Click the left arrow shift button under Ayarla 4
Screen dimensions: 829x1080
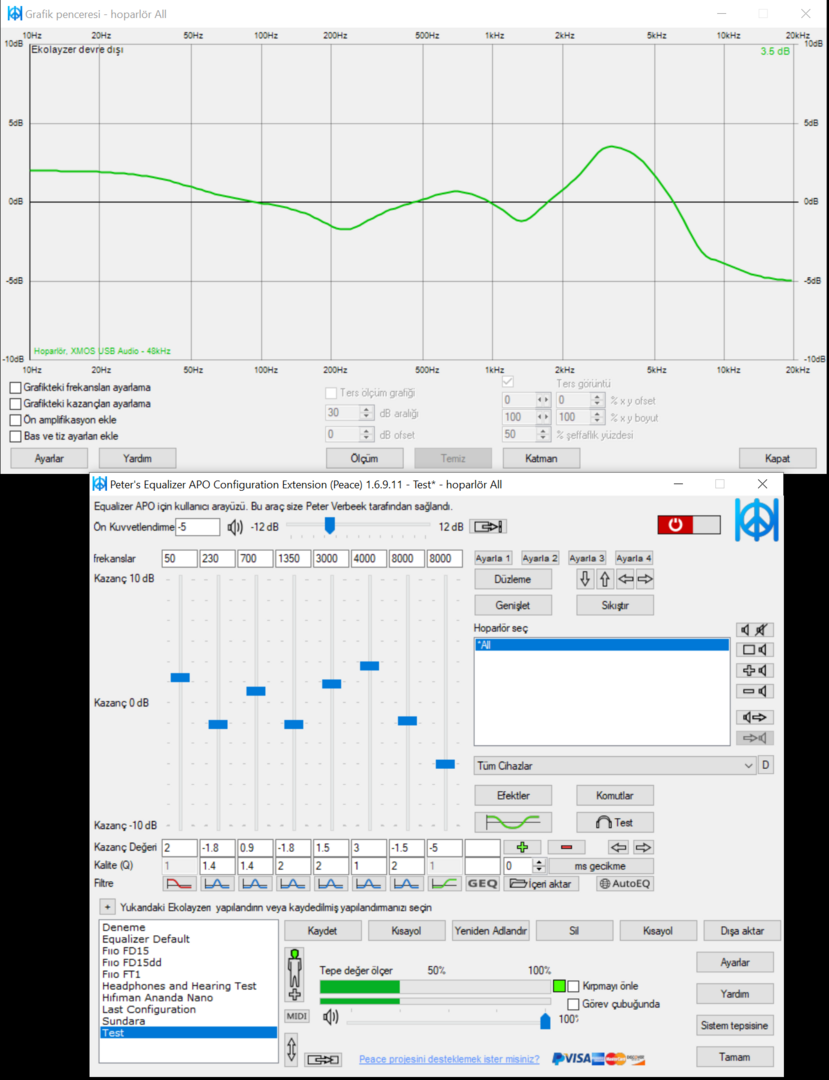[x=625, y=579]
